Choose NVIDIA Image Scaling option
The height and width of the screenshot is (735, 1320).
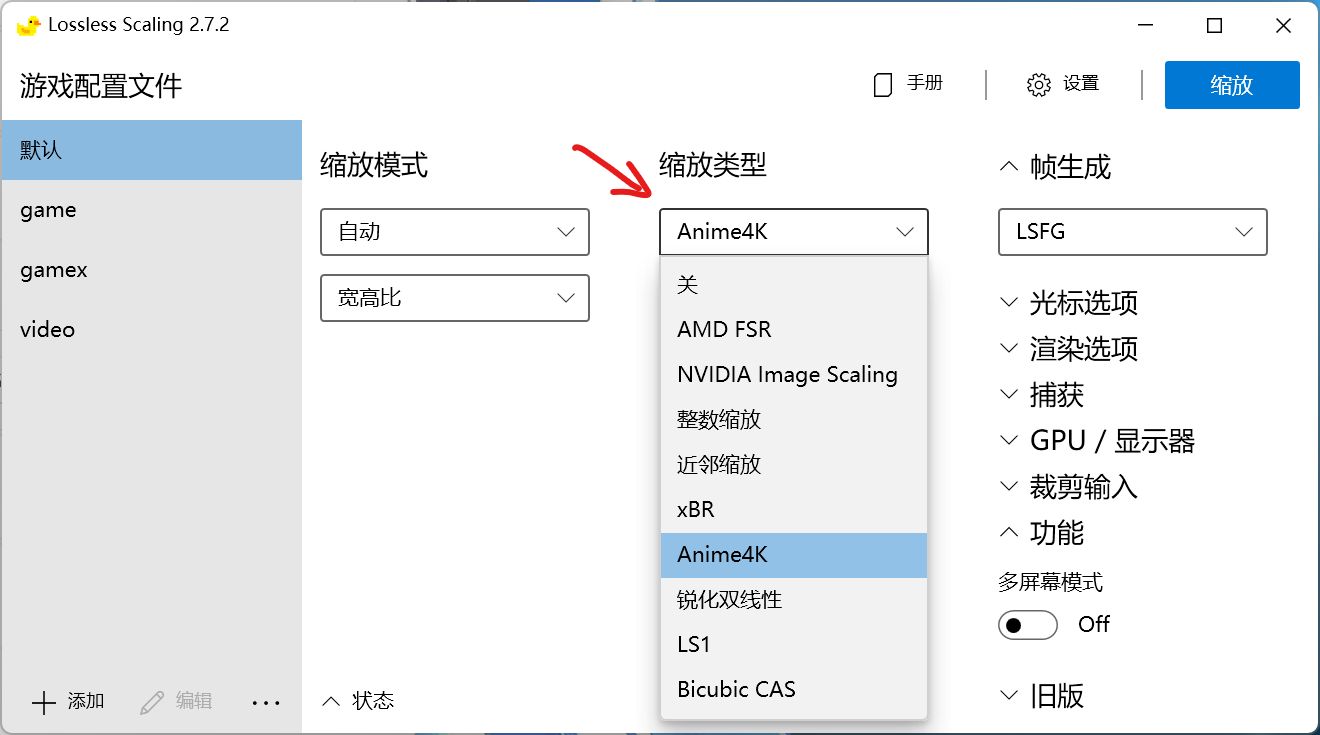[x=787, y=374]
